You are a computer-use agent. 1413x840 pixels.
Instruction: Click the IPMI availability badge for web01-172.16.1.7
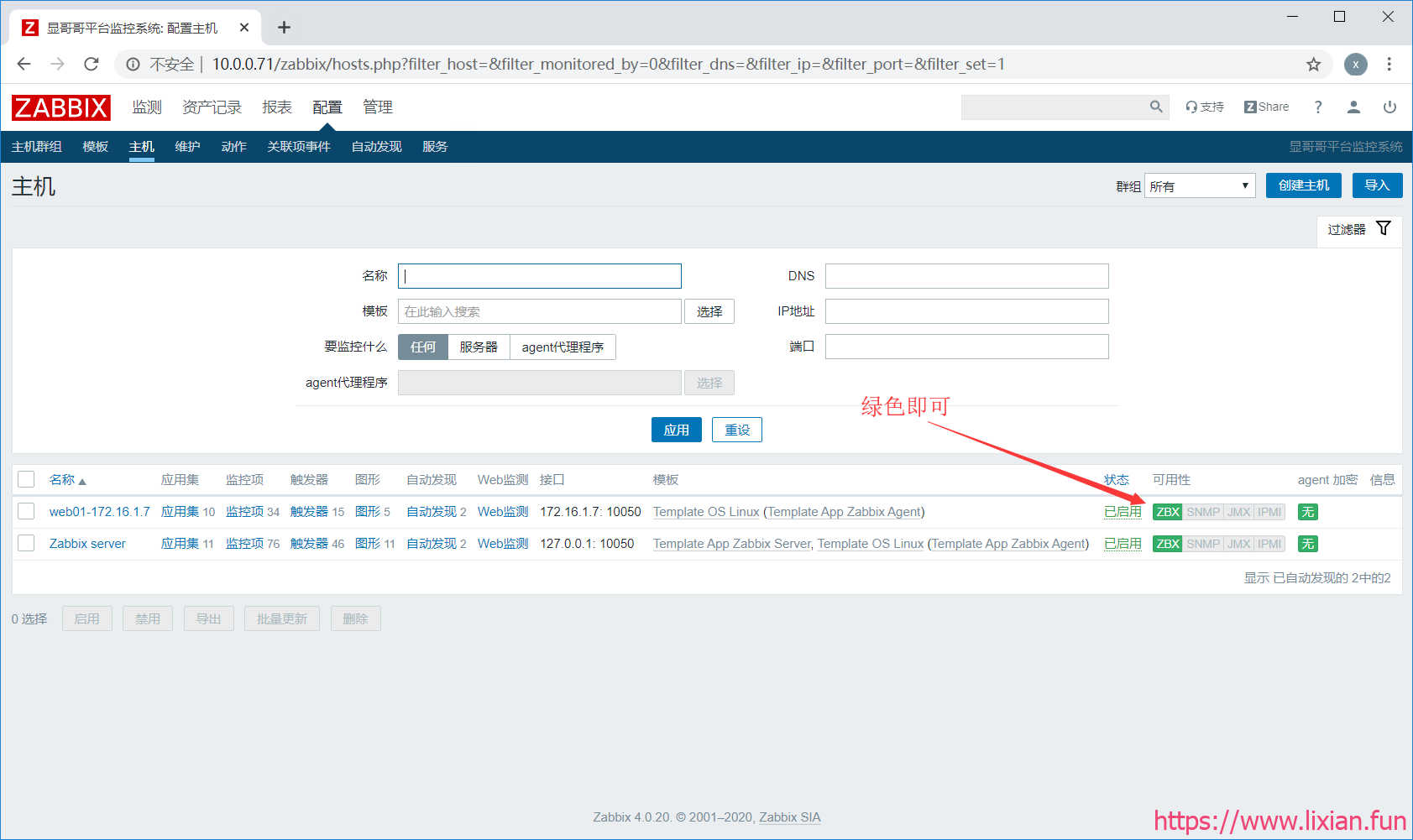point(1269,512)
